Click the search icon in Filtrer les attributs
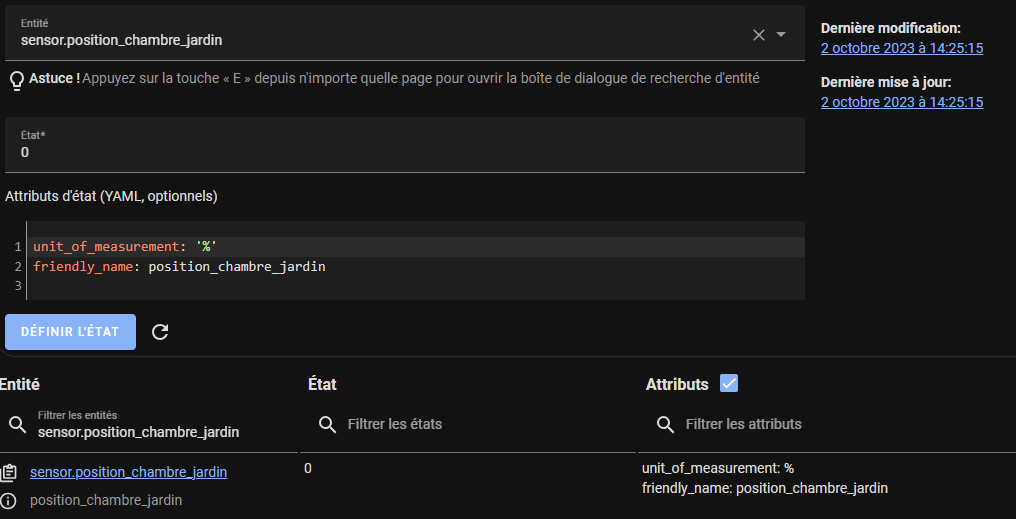 [x=665, y=424]
